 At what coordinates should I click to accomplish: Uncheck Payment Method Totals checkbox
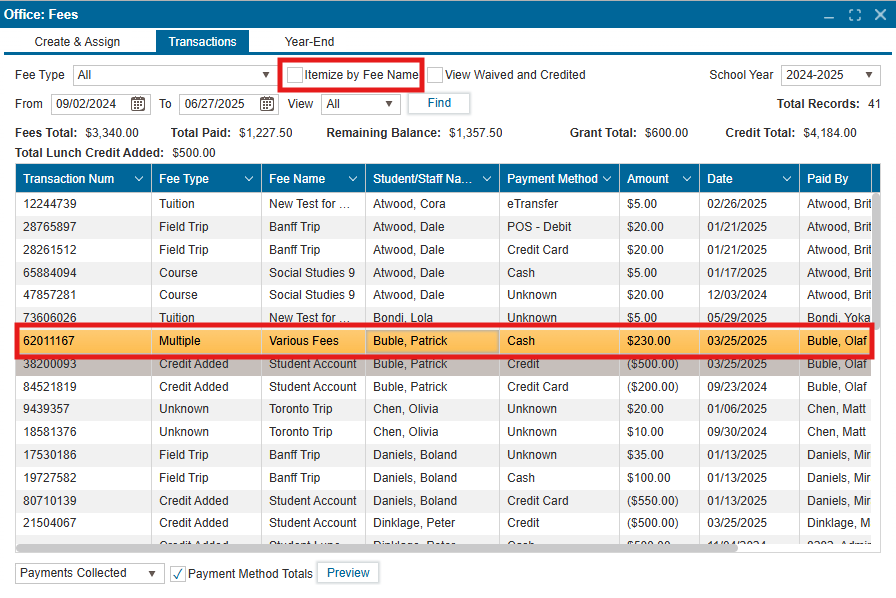178,574
